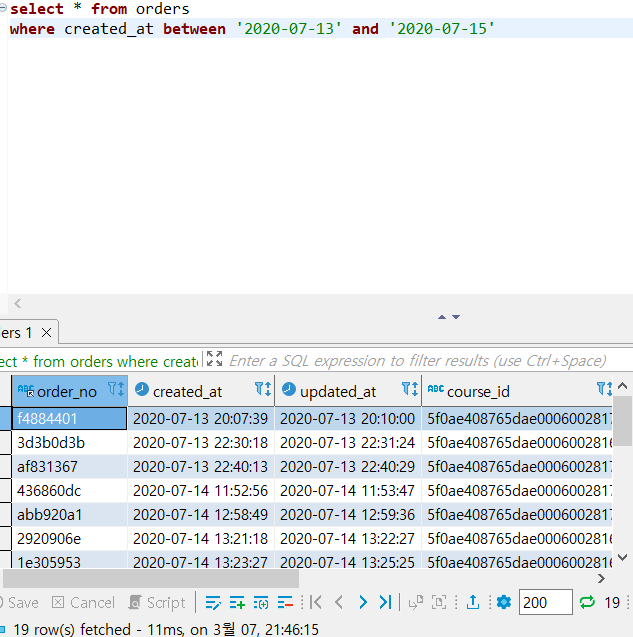Click the order_no column header

[69, 391]
